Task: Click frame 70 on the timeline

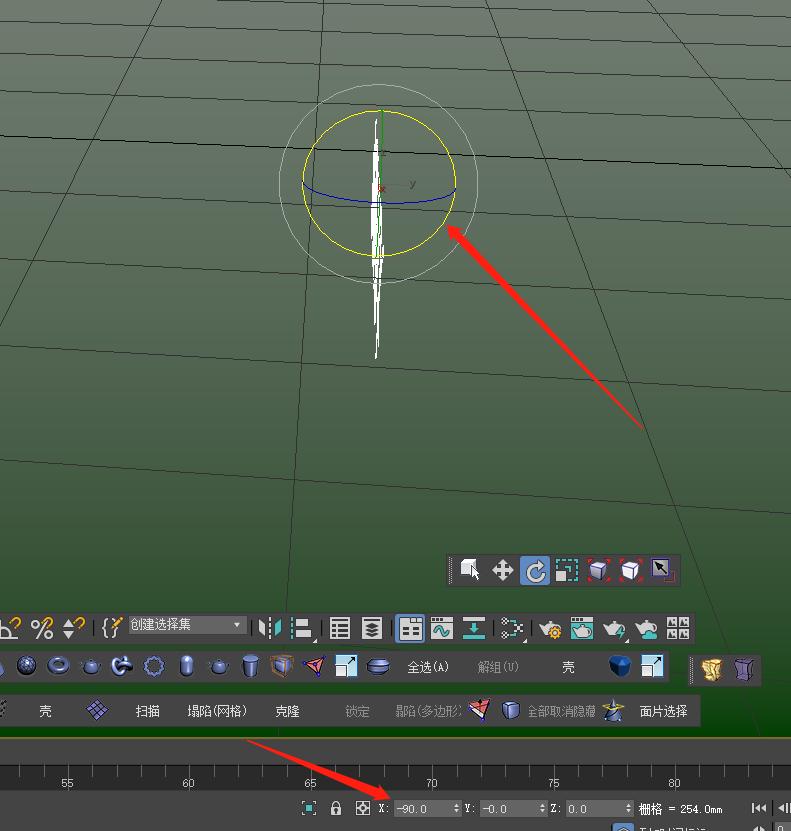Action: [x=431, y=783]
